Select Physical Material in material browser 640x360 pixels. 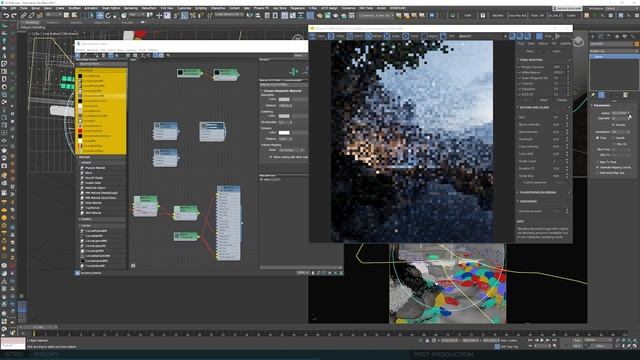pos(95,168)
